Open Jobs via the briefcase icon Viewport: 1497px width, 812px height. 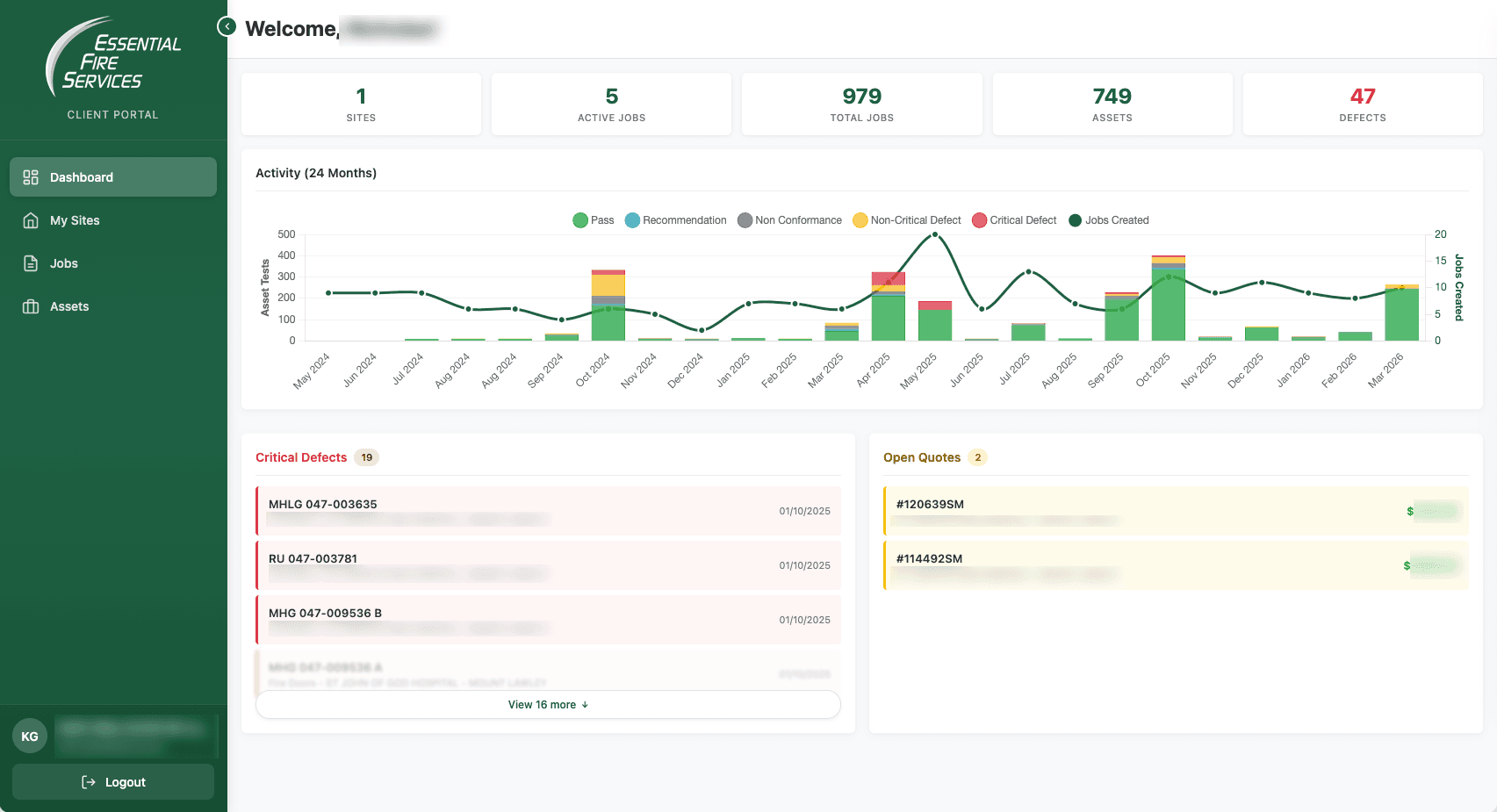30,262
